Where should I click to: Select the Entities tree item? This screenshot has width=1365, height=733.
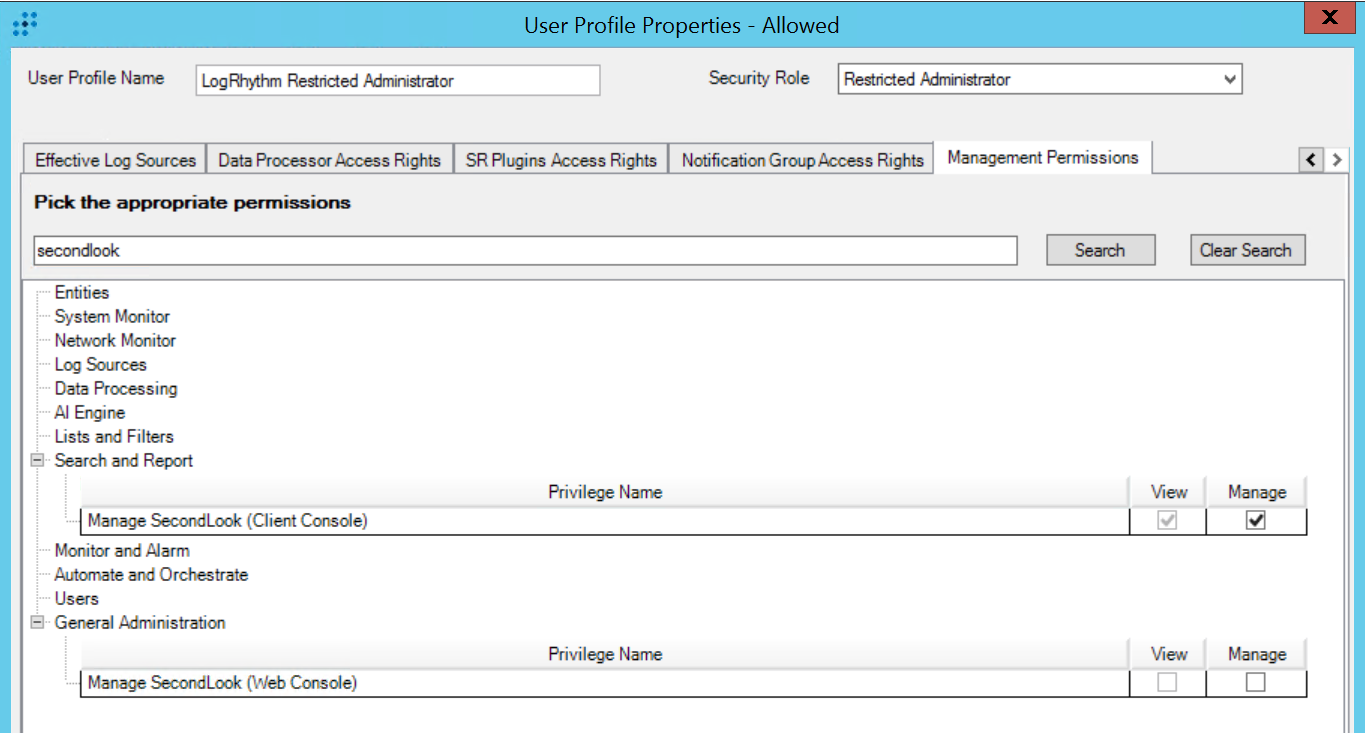(82, 293)
